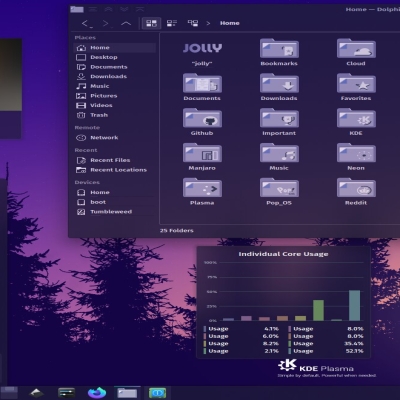The image size is (400, 400).
Task: Go back with the Back arrow in Dolphin
Action: (x=85, y=23)
